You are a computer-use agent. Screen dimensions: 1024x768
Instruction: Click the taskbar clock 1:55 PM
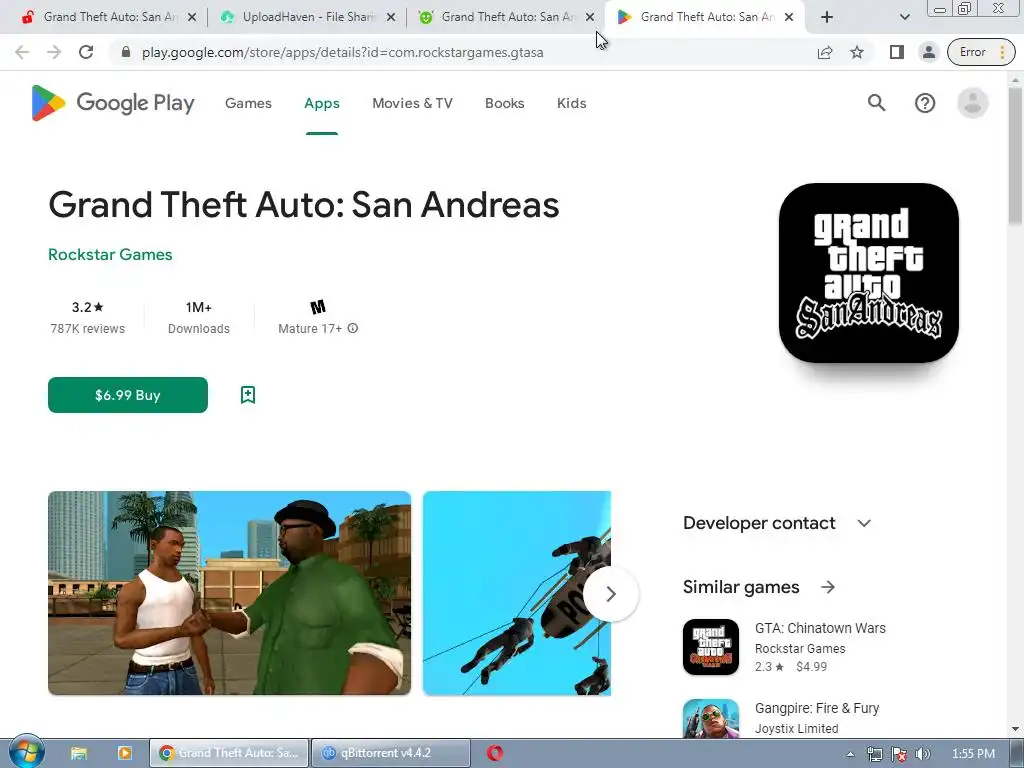tap(974, 754)
